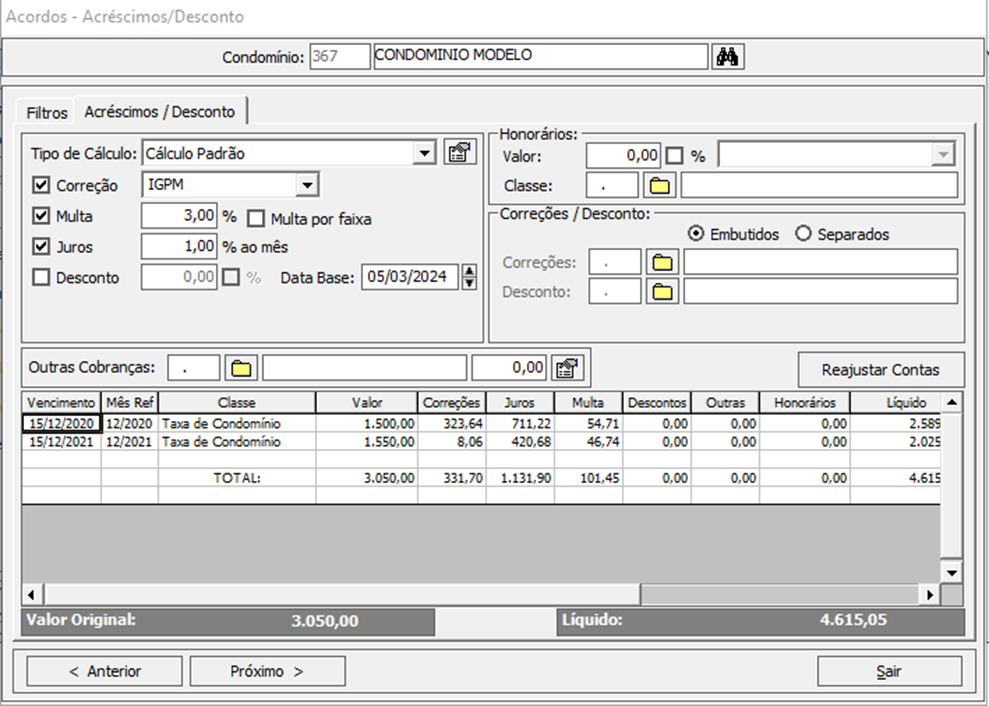Click Data Base date field
This screenshot has height=706, width=989.
410,277
